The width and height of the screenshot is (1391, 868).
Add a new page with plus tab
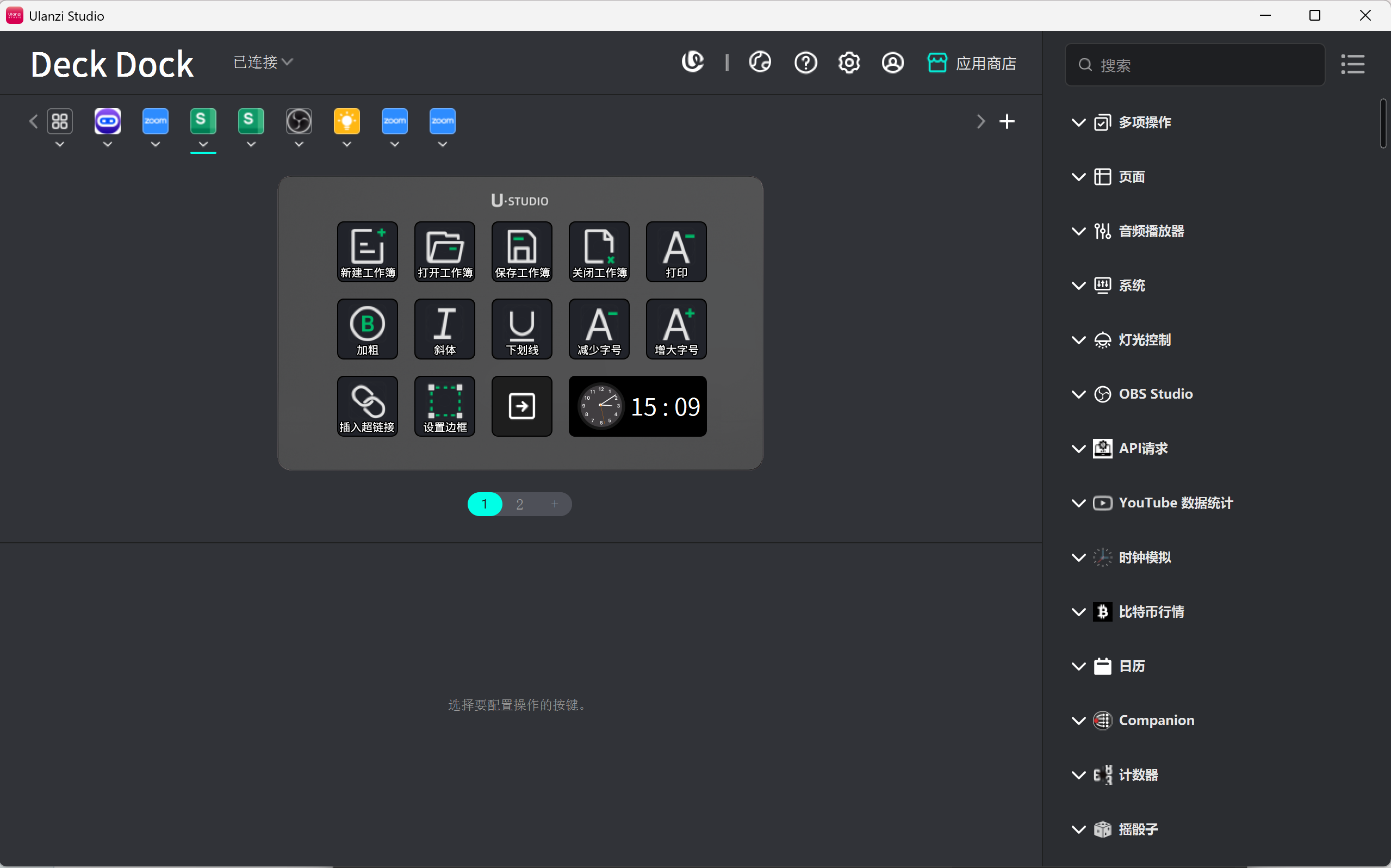pos(554,504)
